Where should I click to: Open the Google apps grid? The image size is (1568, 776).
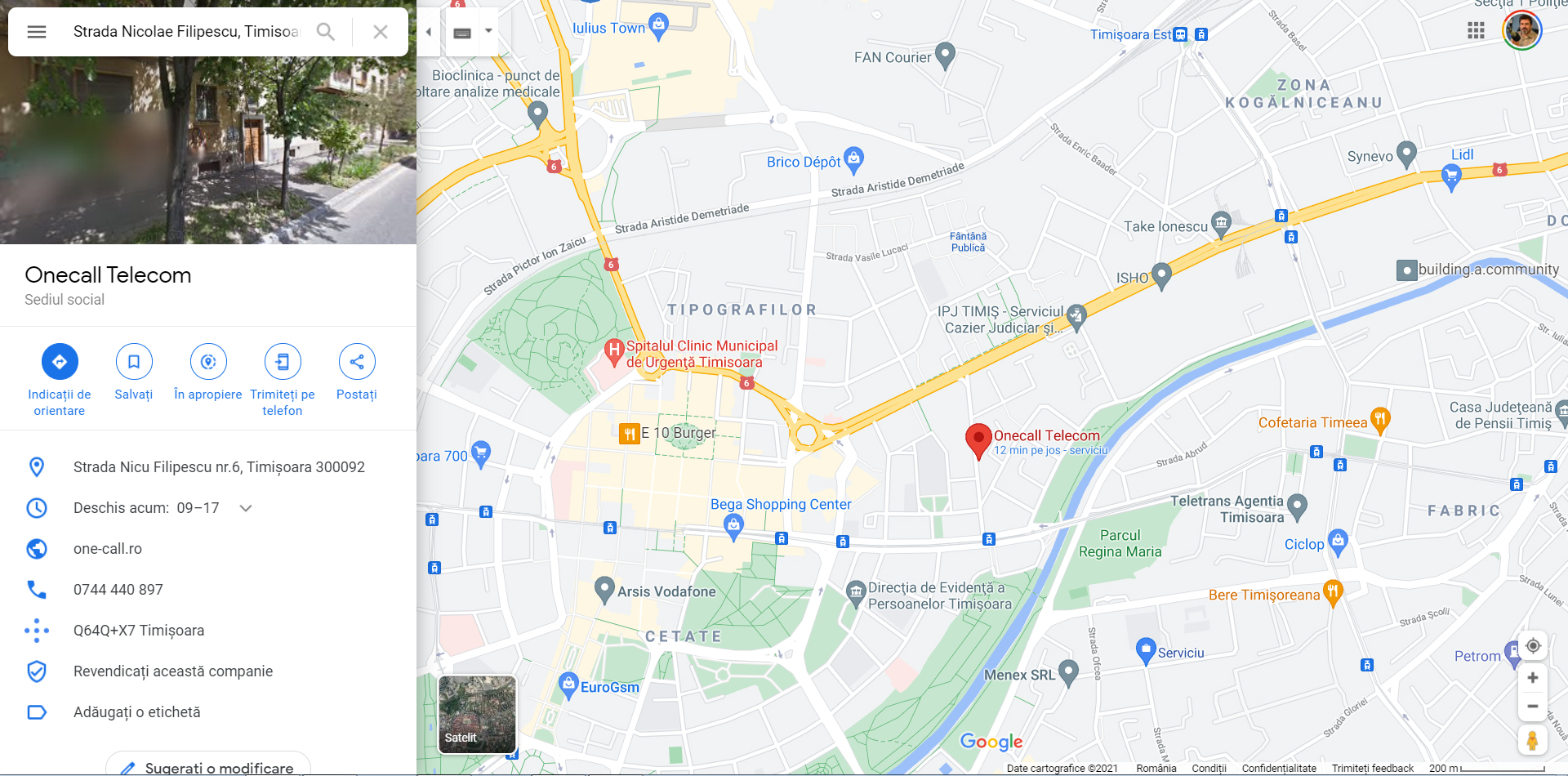click(x=1476, y=31)
